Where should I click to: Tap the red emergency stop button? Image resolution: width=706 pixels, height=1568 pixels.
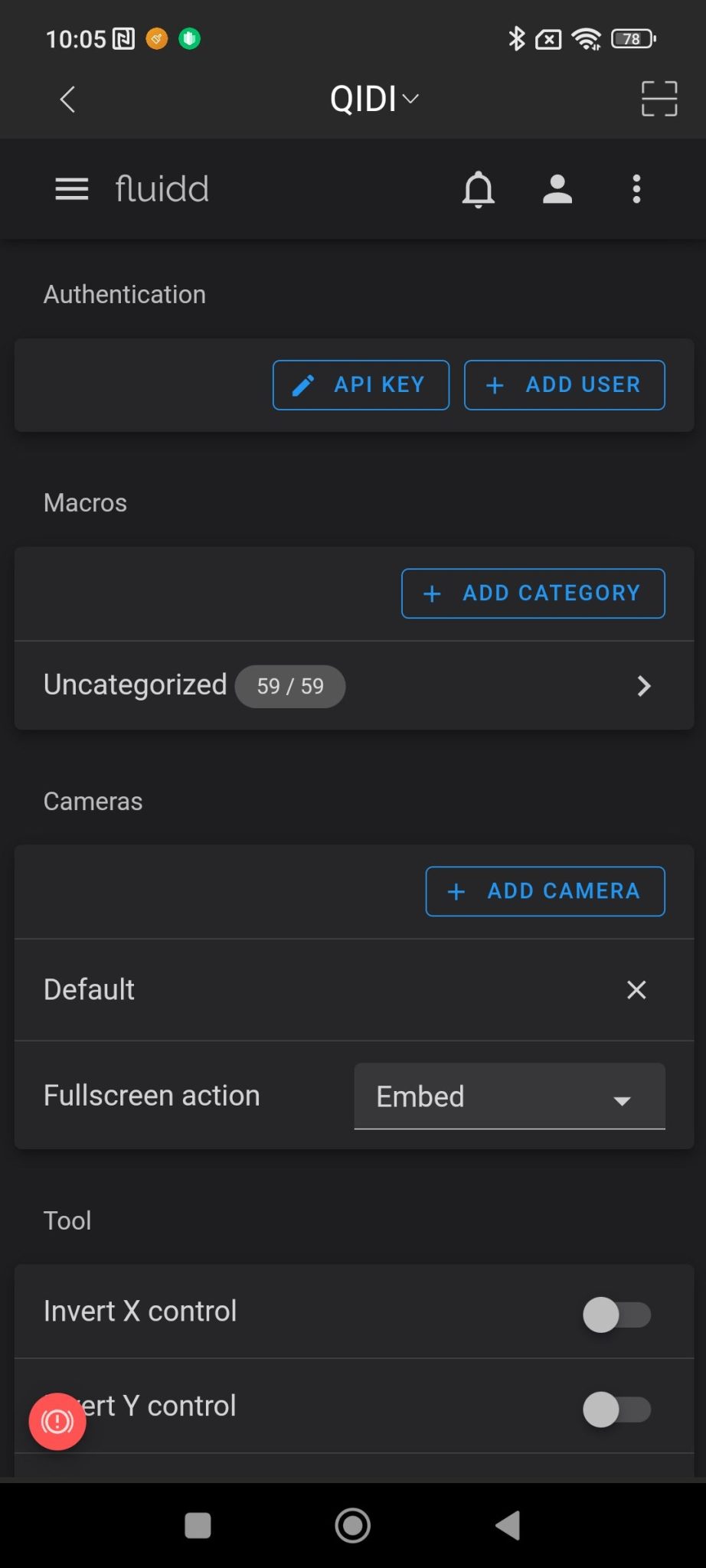coord(57,1421)
